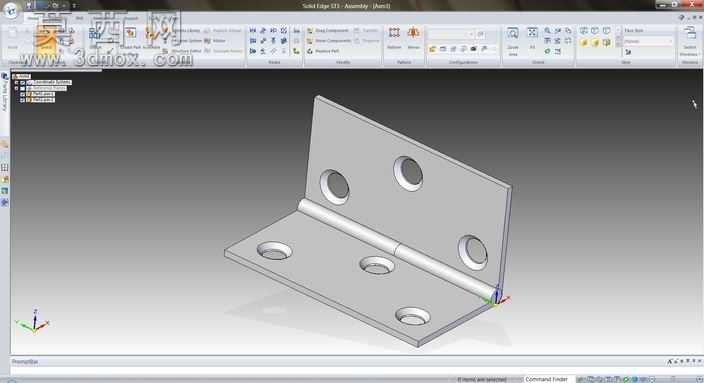Toggle the Coordinate Systems visibility checkbox
This screenshot has width=704, height=383.
click(x=23, y=83)
